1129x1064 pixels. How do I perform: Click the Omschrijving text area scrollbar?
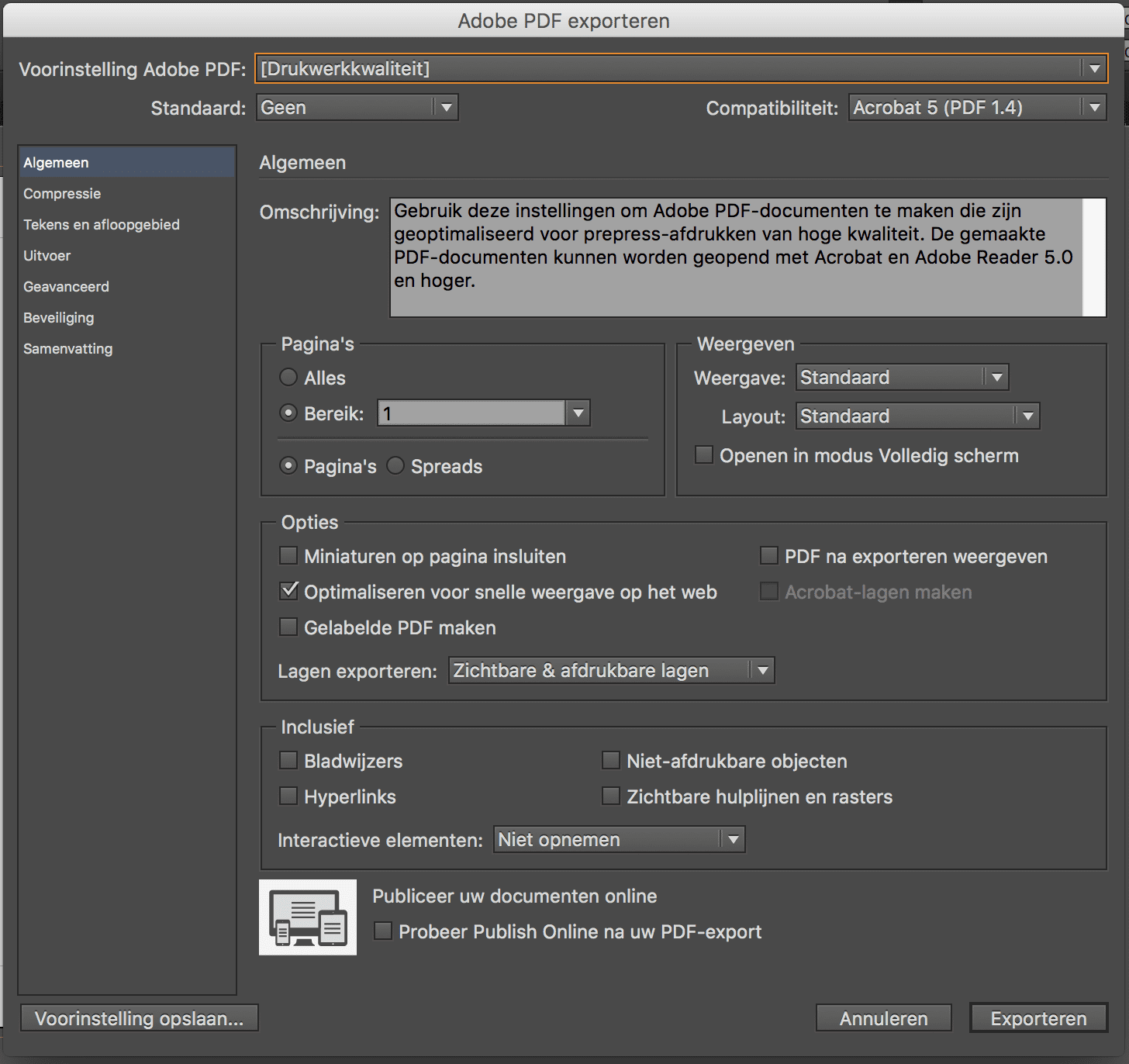(1093, 257)
